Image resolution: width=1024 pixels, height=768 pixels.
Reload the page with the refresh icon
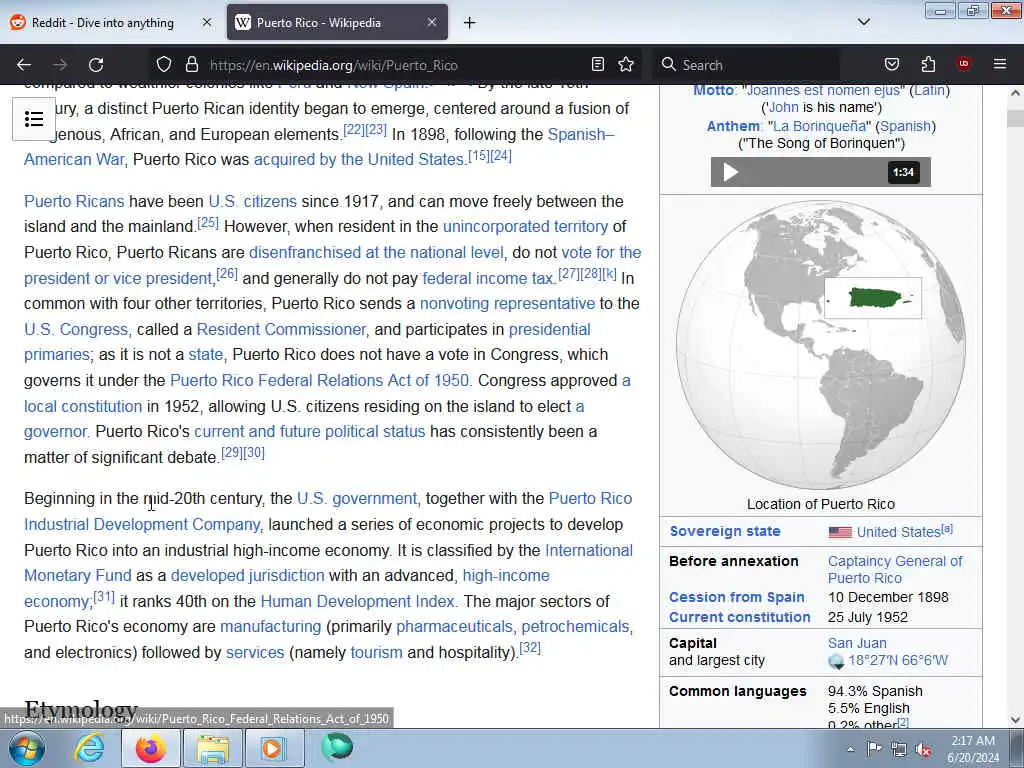pyautogui.click(x=96, y=65)
